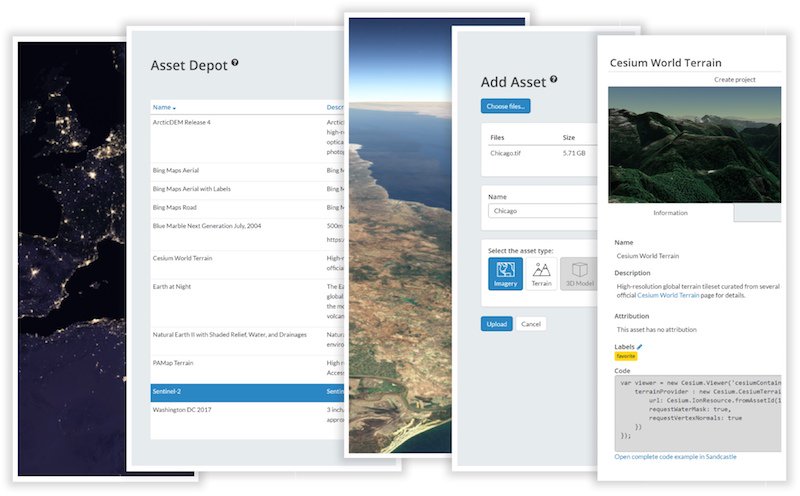Open the Add Asset help icon

pos(554,79)
